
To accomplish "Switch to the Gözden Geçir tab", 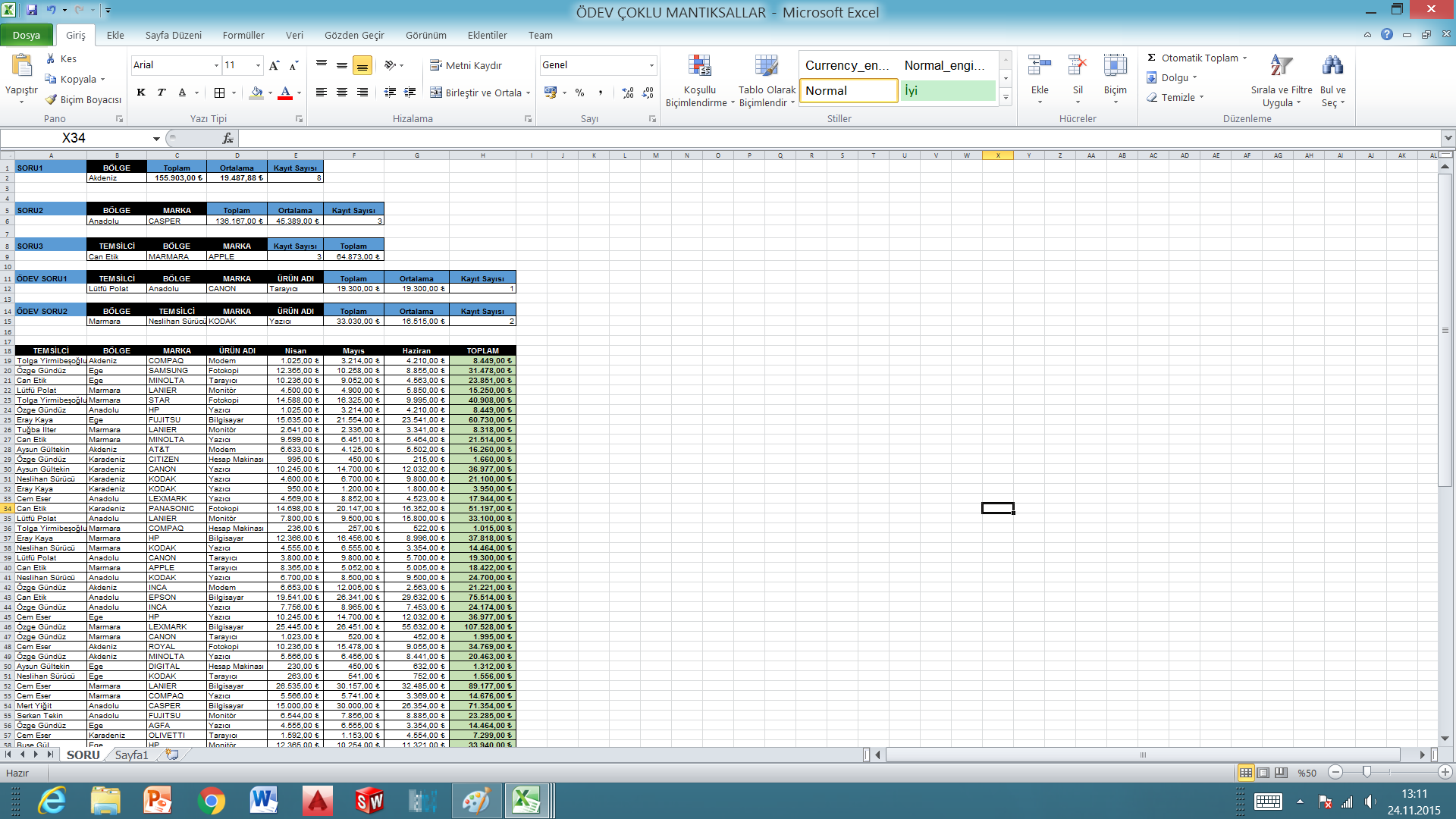I will [x=354, y=35].
